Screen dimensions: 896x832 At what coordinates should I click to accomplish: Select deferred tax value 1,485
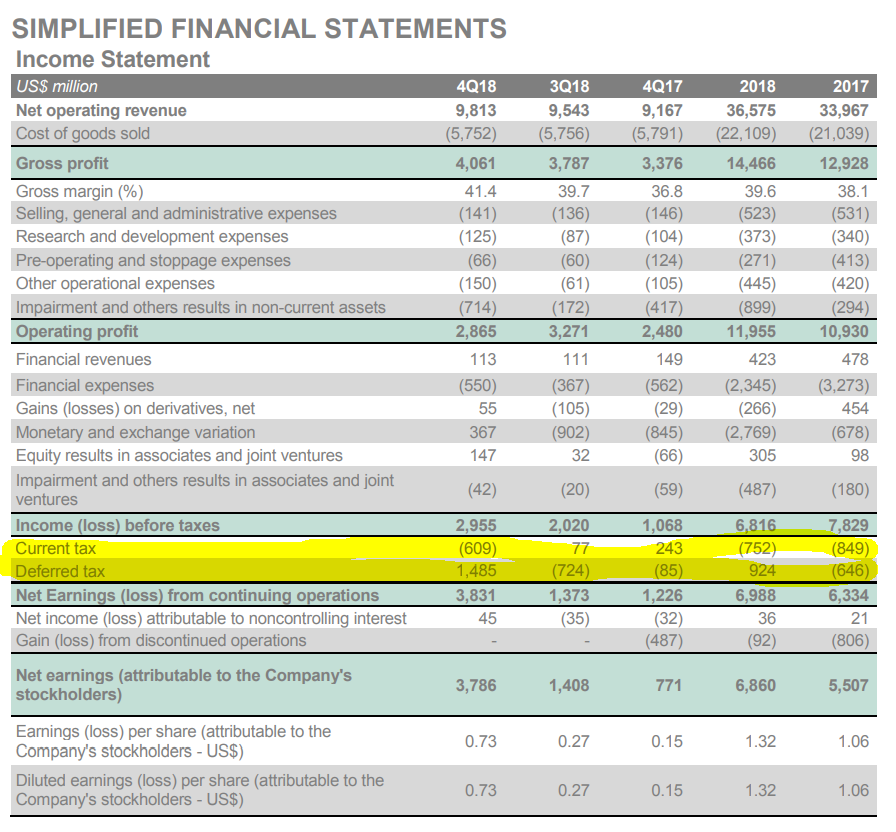(476, 570)
